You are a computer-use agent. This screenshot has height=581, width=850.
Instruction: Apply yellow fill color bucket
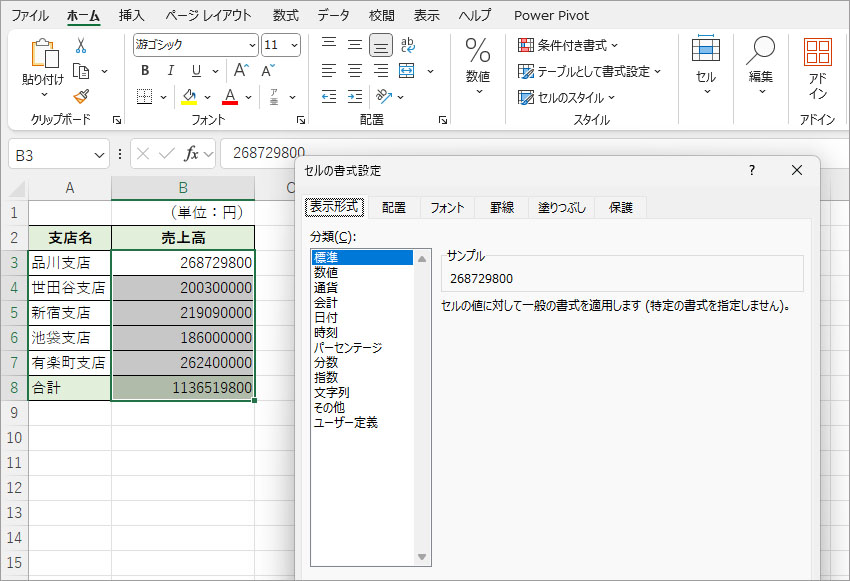[189, 97]
